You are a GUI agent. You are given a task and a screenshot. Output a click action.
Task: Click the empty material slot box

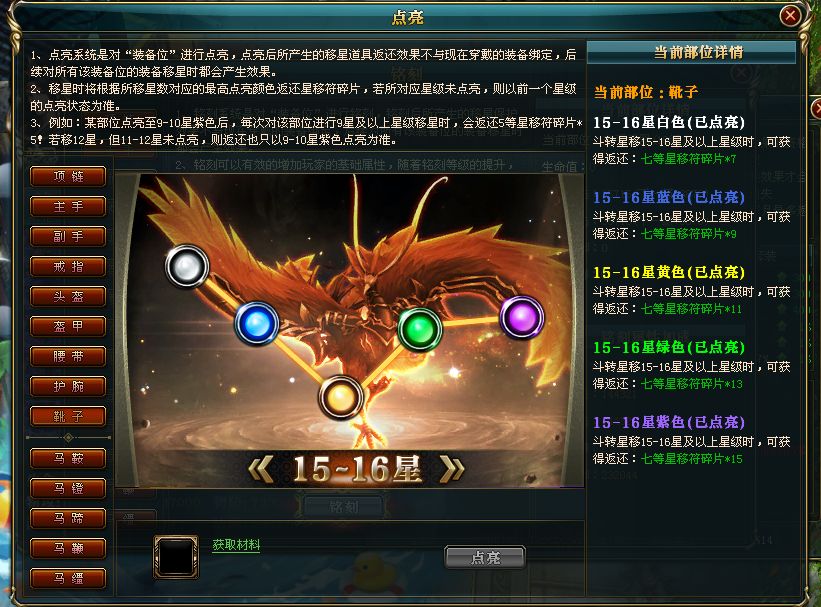[x=176, y=557]
